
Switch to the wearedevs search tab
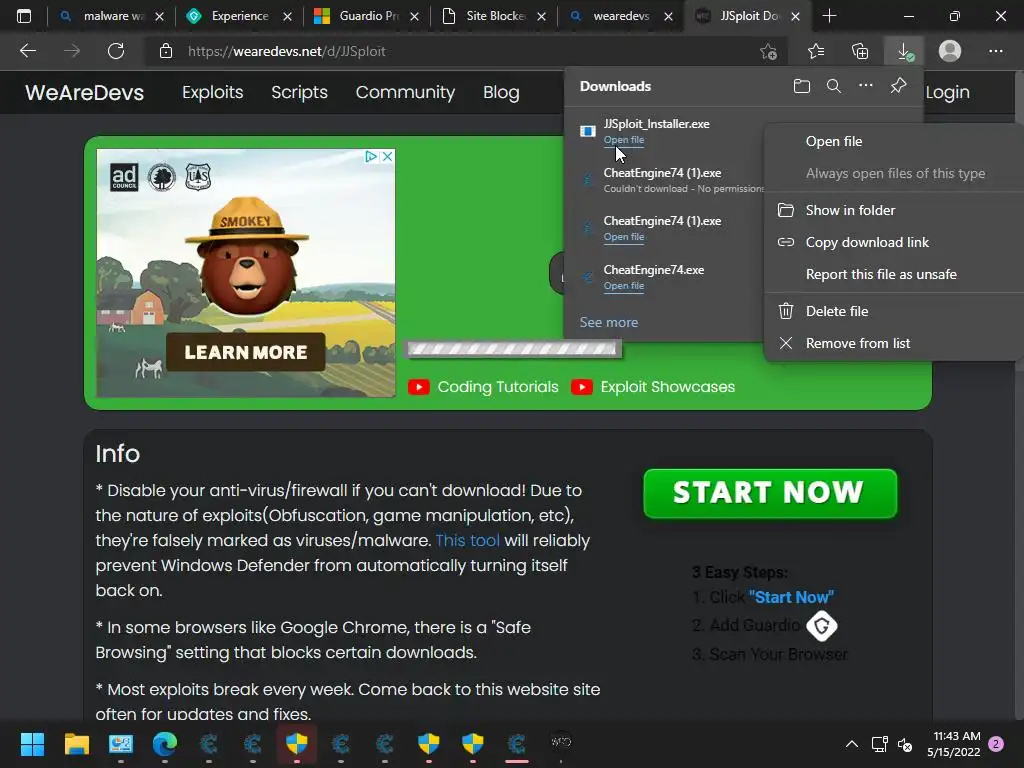620,16
